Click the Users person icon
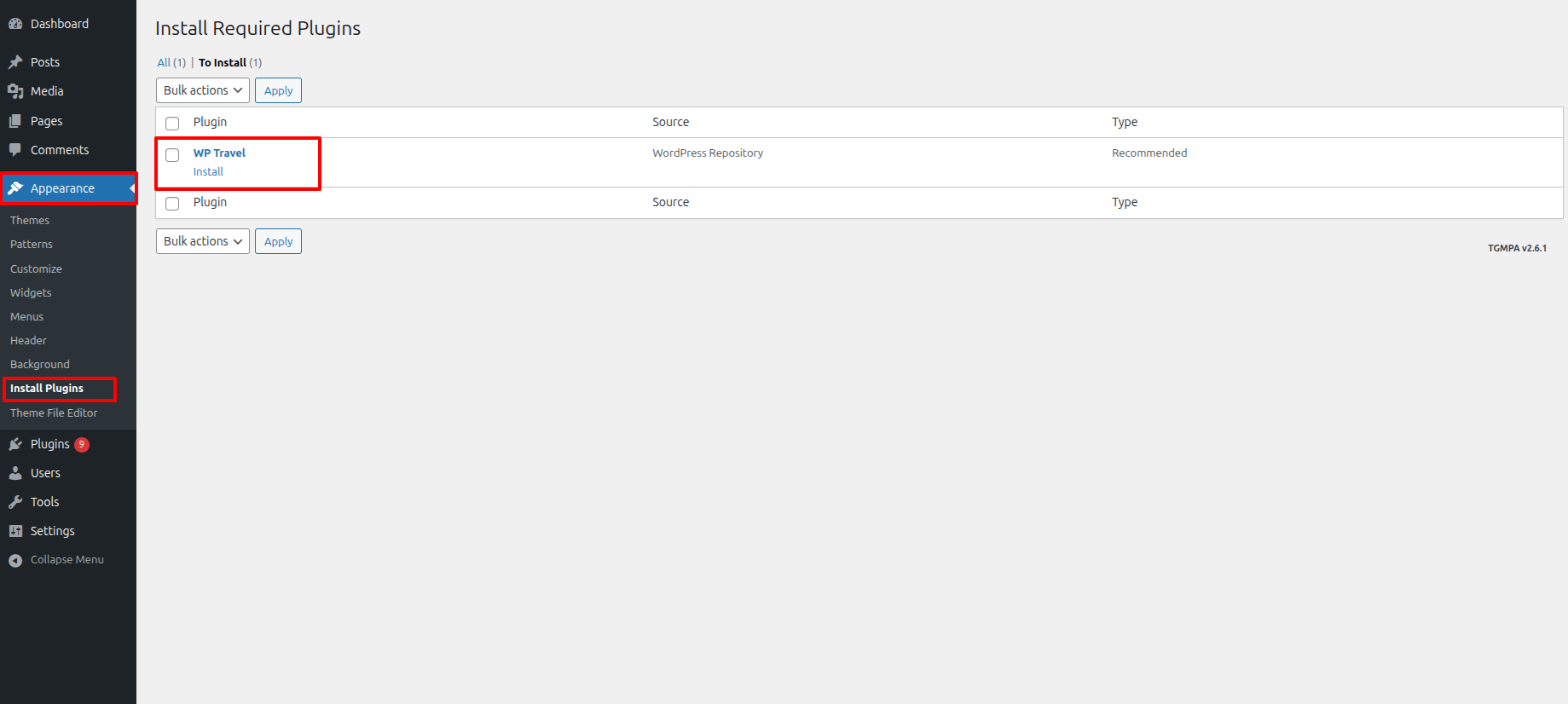 point(15,473)
